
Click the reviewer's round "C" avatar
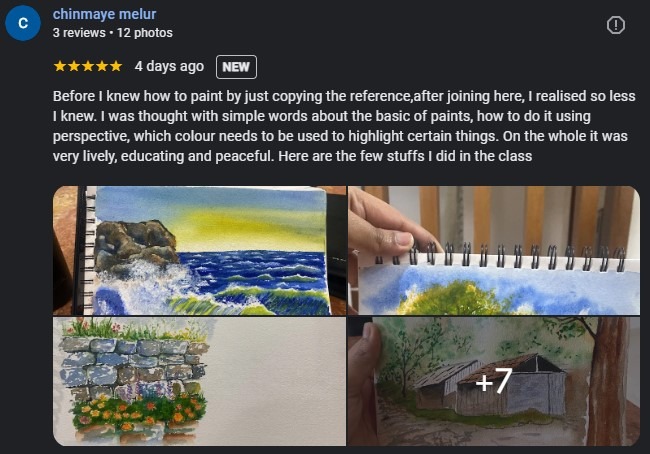point(23,23)
